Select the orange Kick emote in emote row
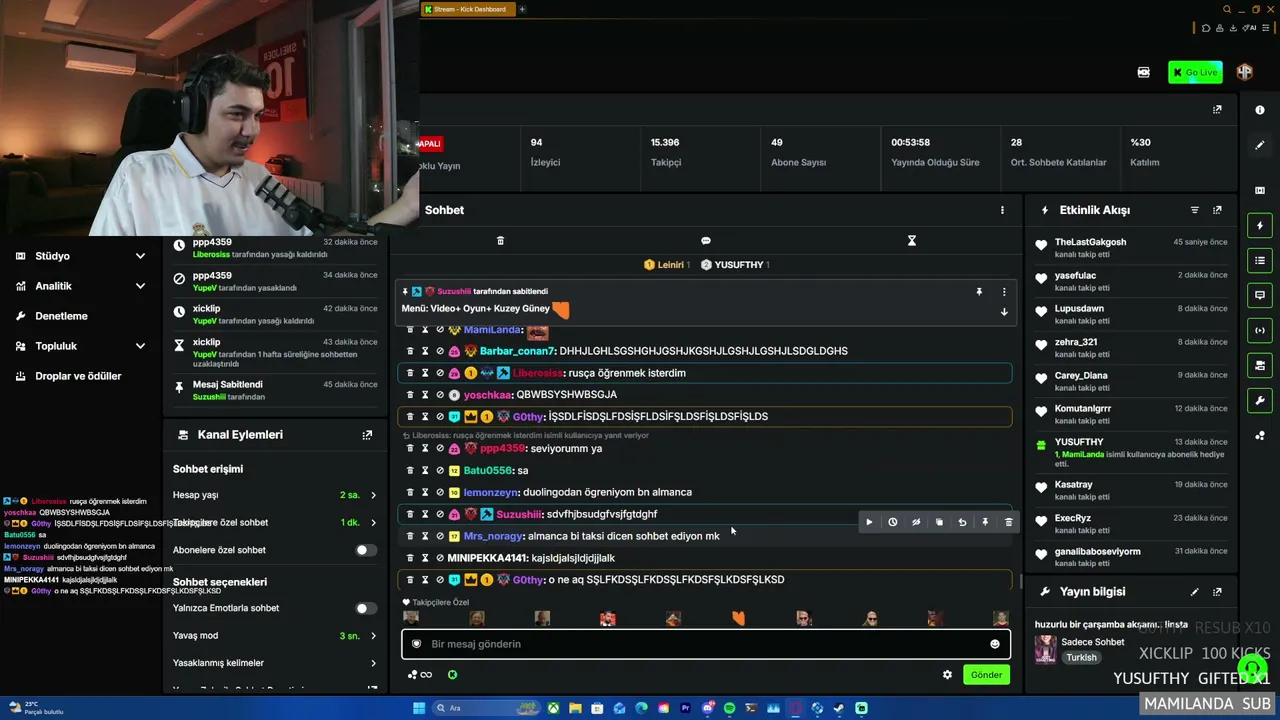The image size is (1280, 720). pyautogui.click(x=738, y=618)
